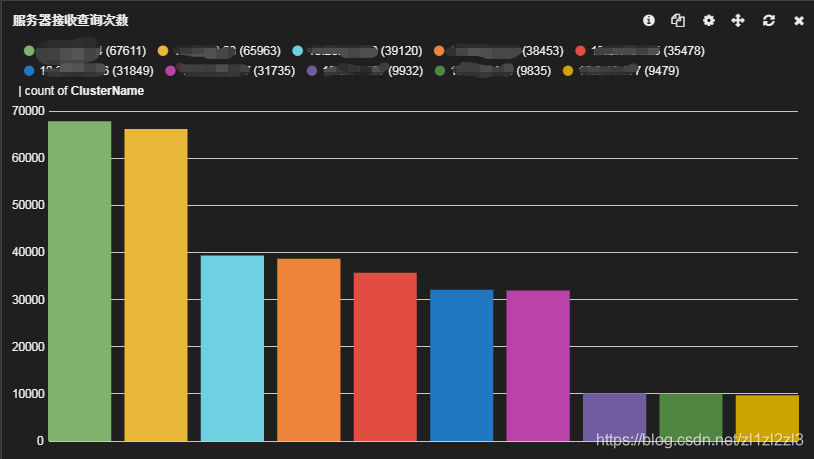The width and height of the screenshot is (814, 459).
Task: Toggle the legend dot for series (67611)
Action: click(29, 51)
